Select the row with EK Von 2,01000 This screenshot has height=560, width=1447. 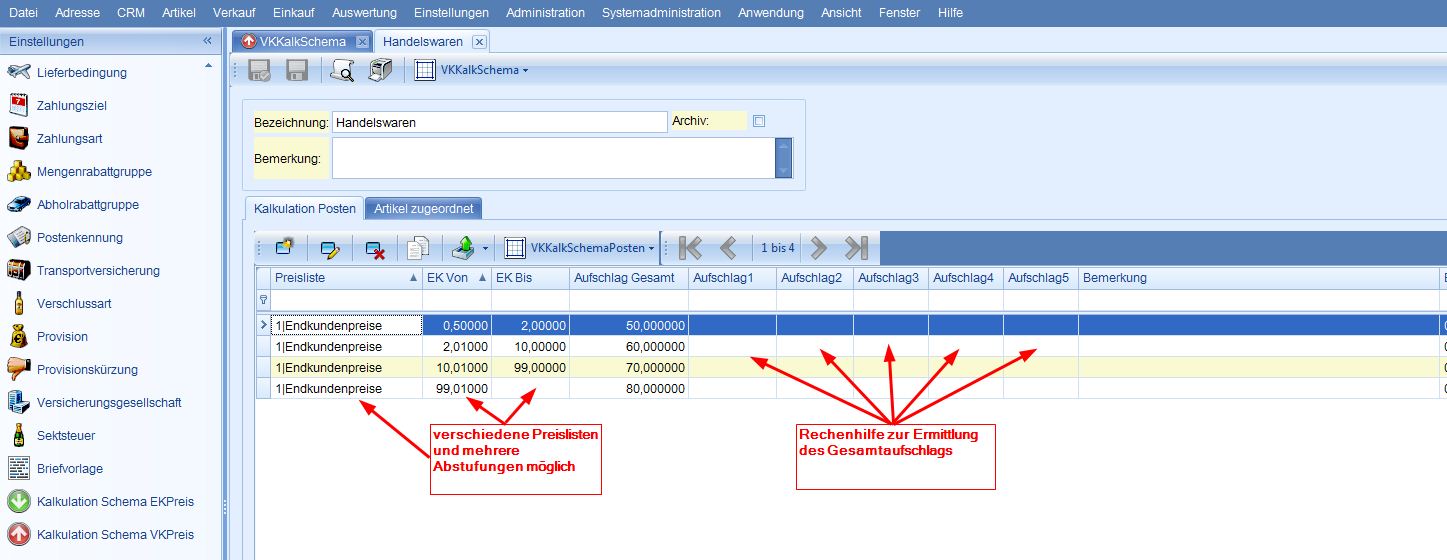tap(850, 346)
